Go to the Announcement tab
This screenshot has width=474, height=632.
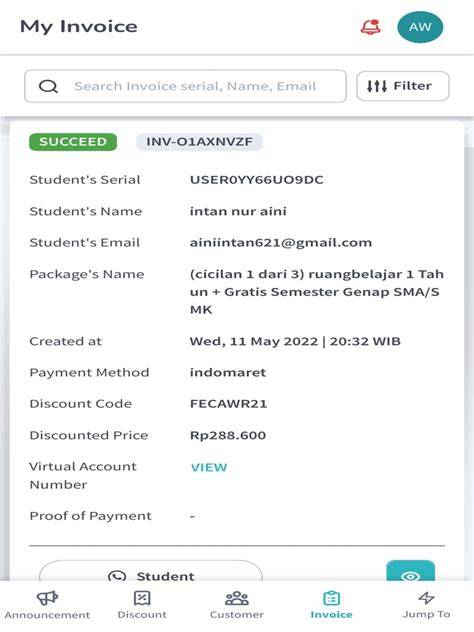[x=47, y=605]
